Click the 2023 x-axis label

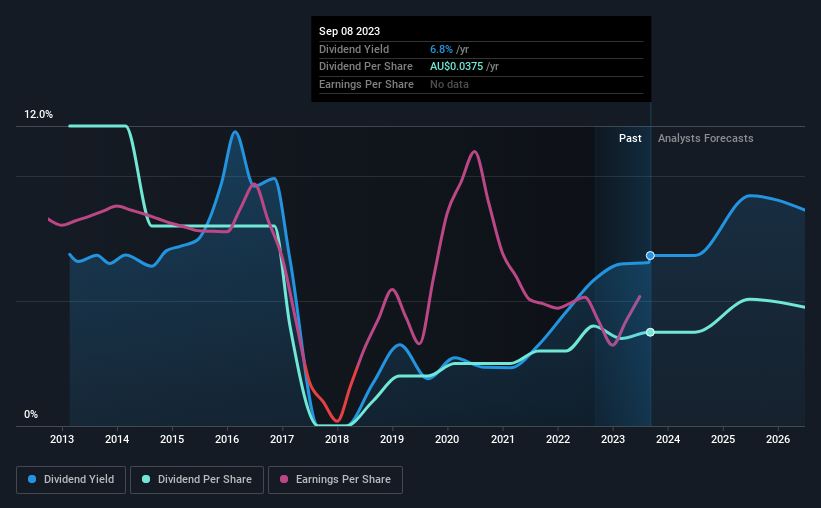click(x=613, y=439)
